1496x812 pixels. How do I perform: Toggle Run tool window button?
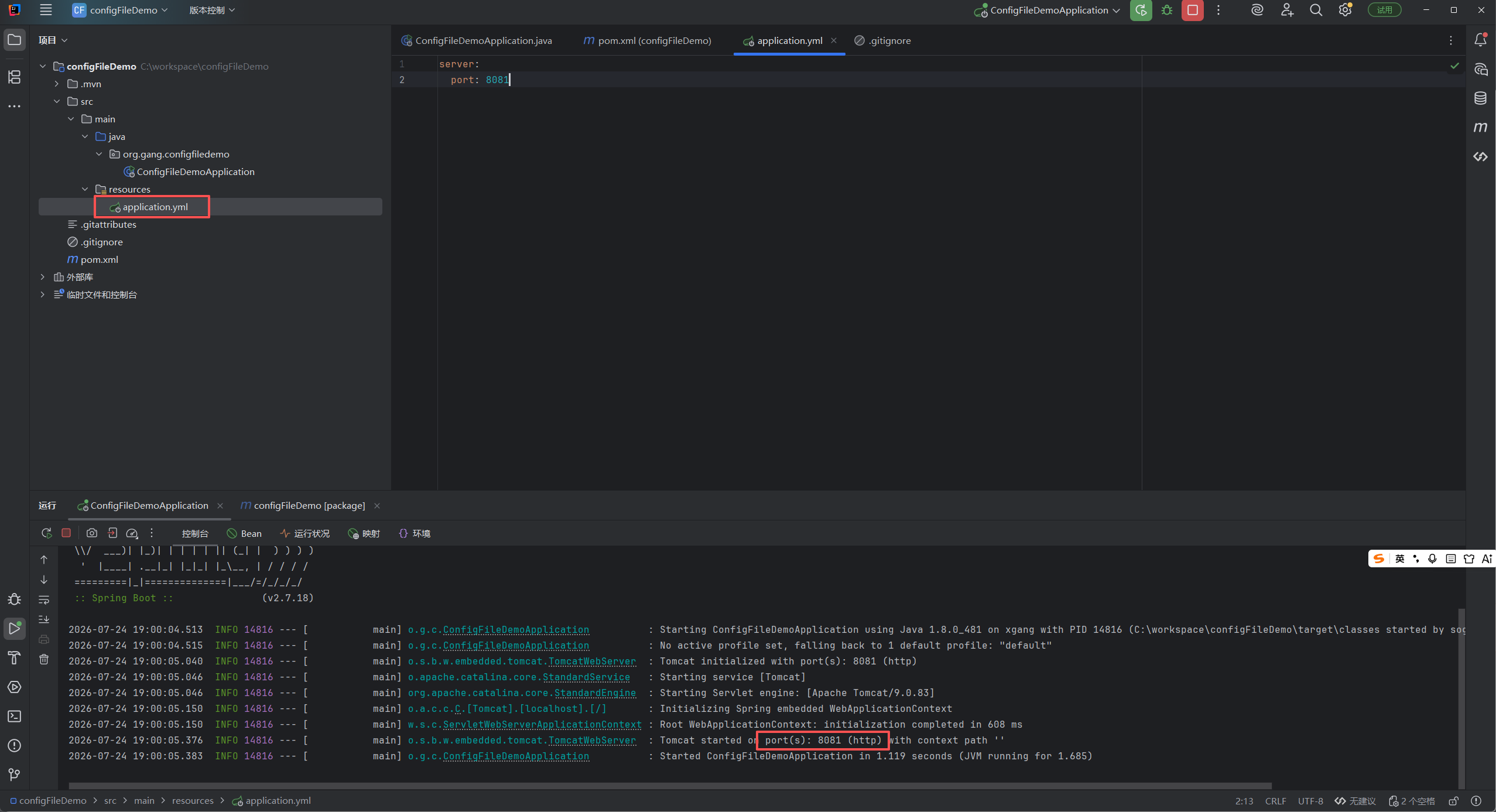(15, 629)
